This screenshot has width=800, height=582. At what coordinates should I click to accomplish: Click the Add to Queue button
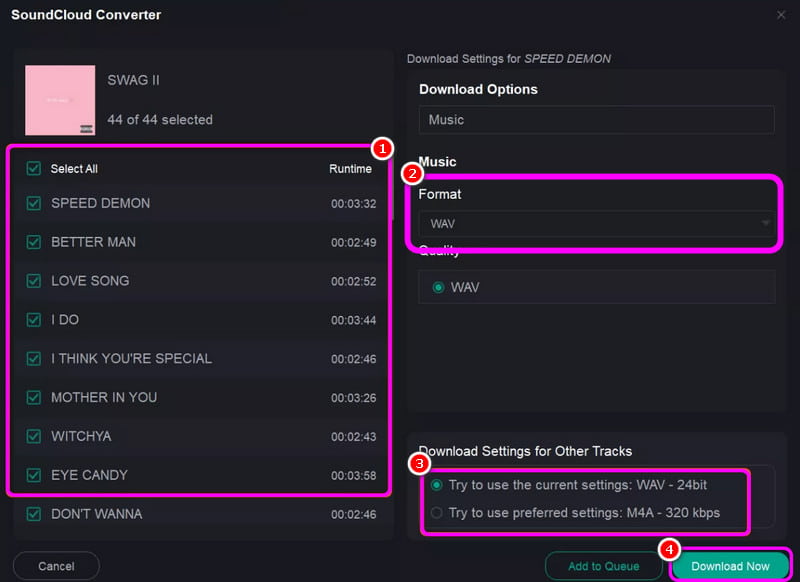603,566
